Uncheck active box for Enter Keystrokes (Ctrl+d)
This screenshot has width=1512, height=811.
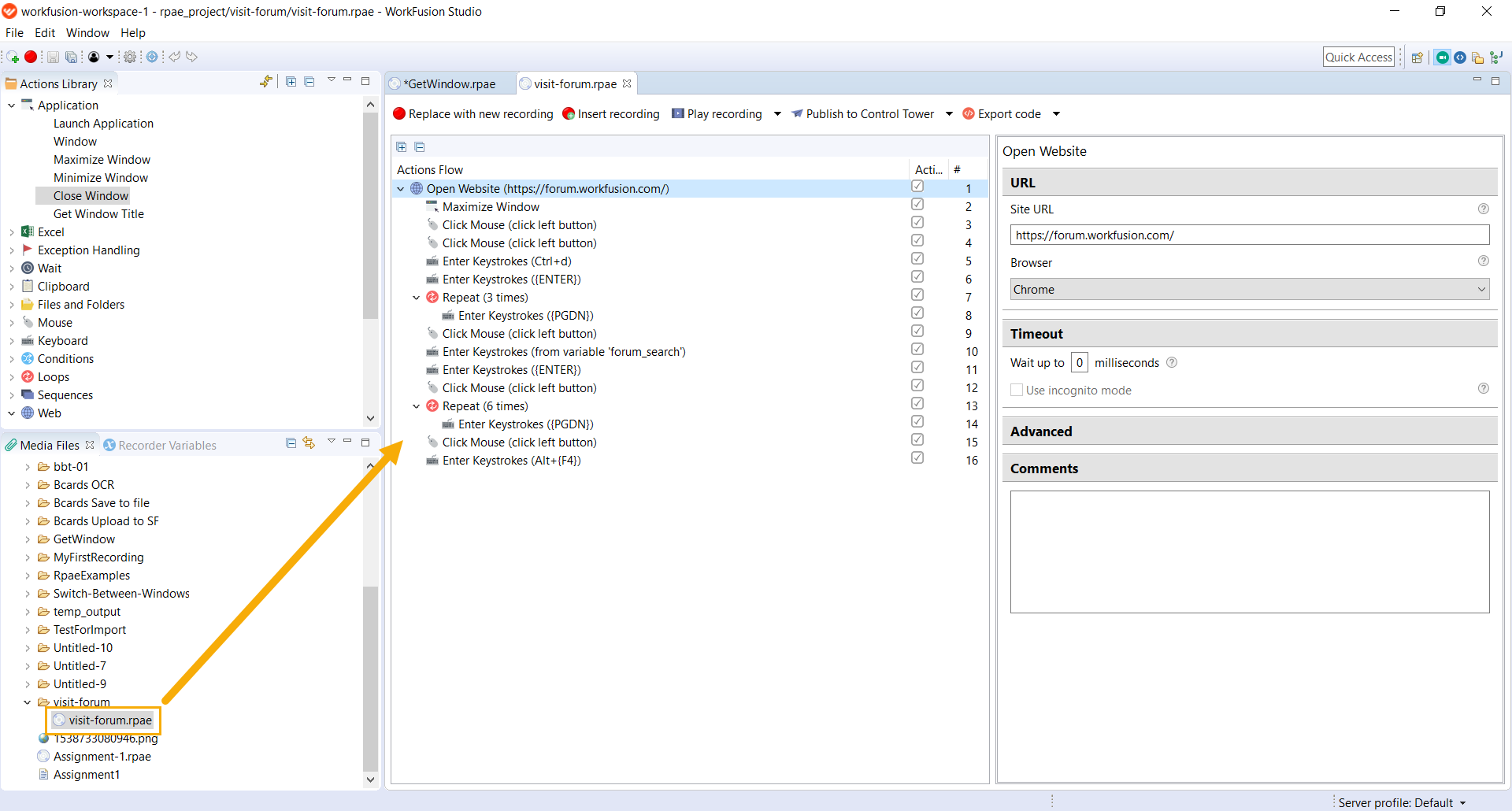pos(917,259)
